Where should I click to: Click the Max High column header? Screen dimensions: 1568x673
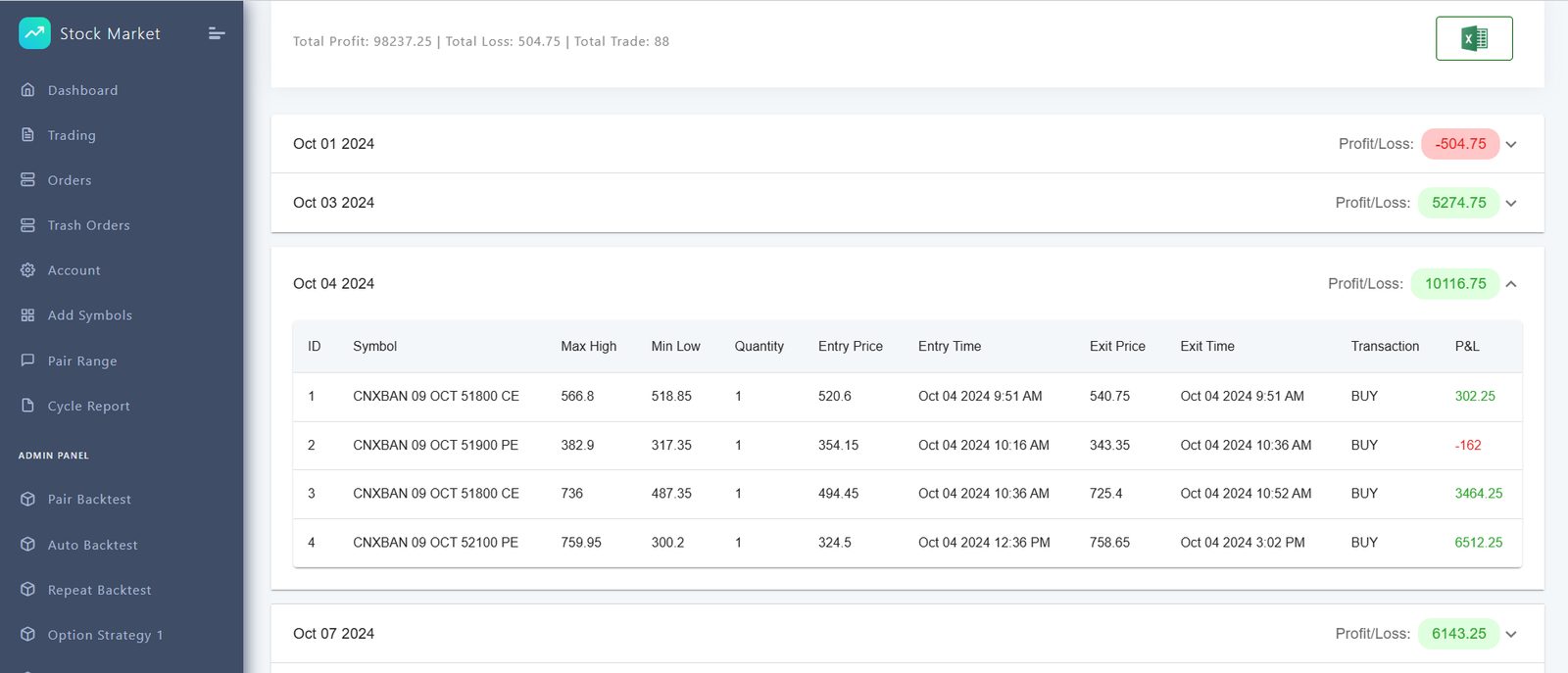(x=588, y=347)
